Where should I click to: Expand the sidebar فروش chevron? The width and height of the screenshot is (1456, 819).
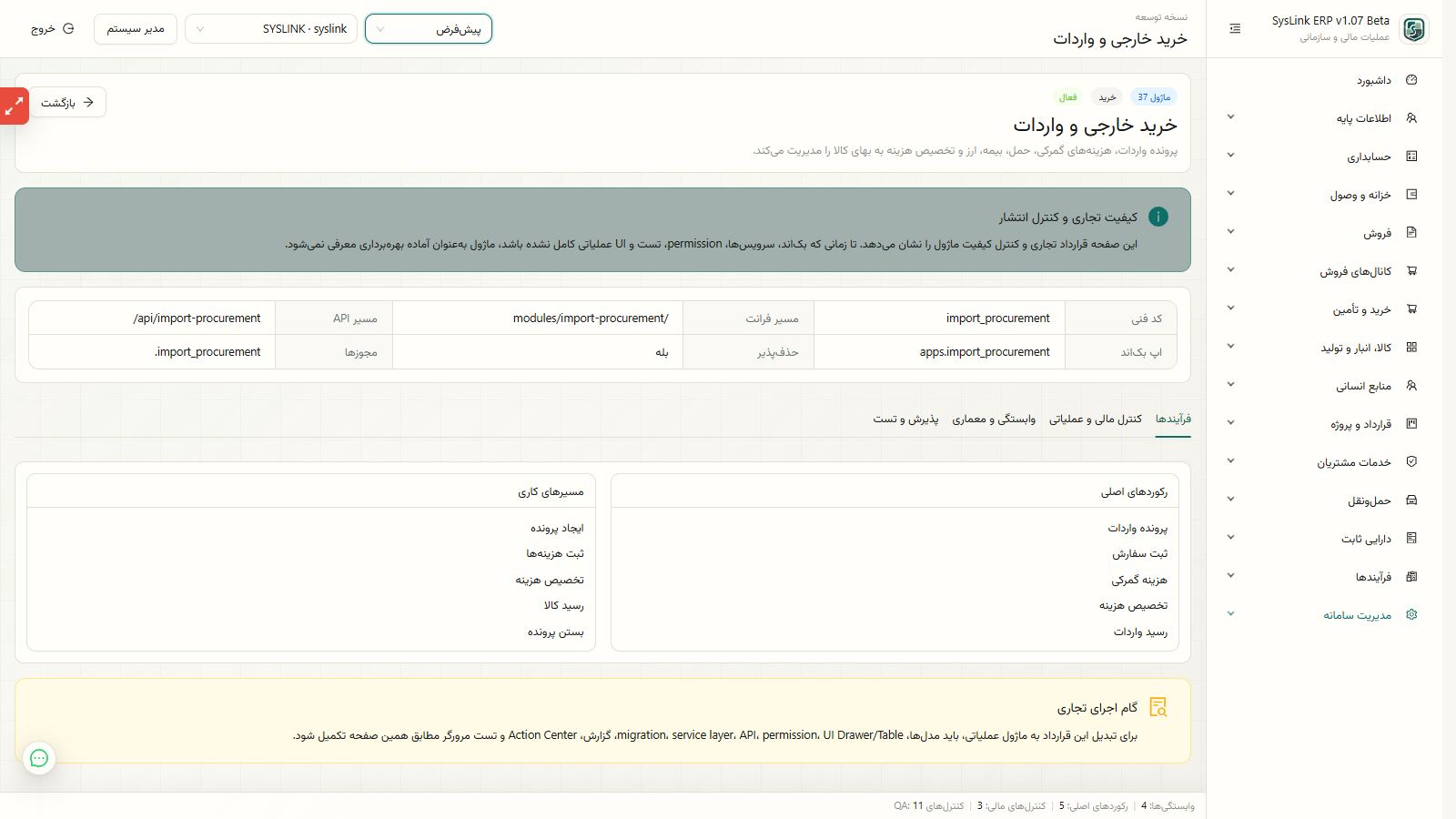(x=1230, y=232)
